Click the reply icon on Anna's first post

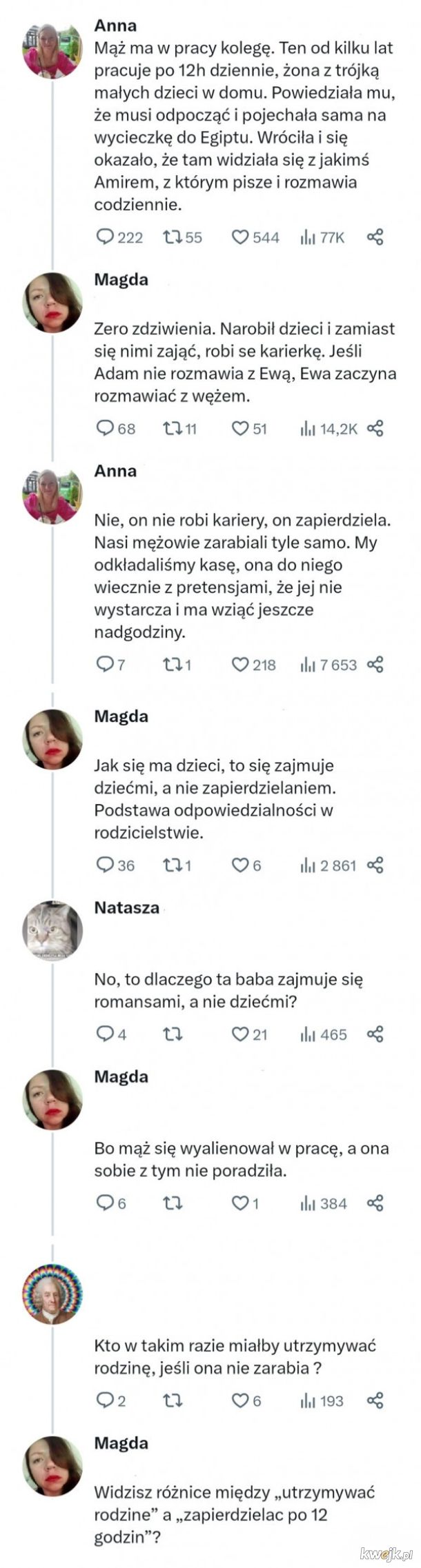105,237
